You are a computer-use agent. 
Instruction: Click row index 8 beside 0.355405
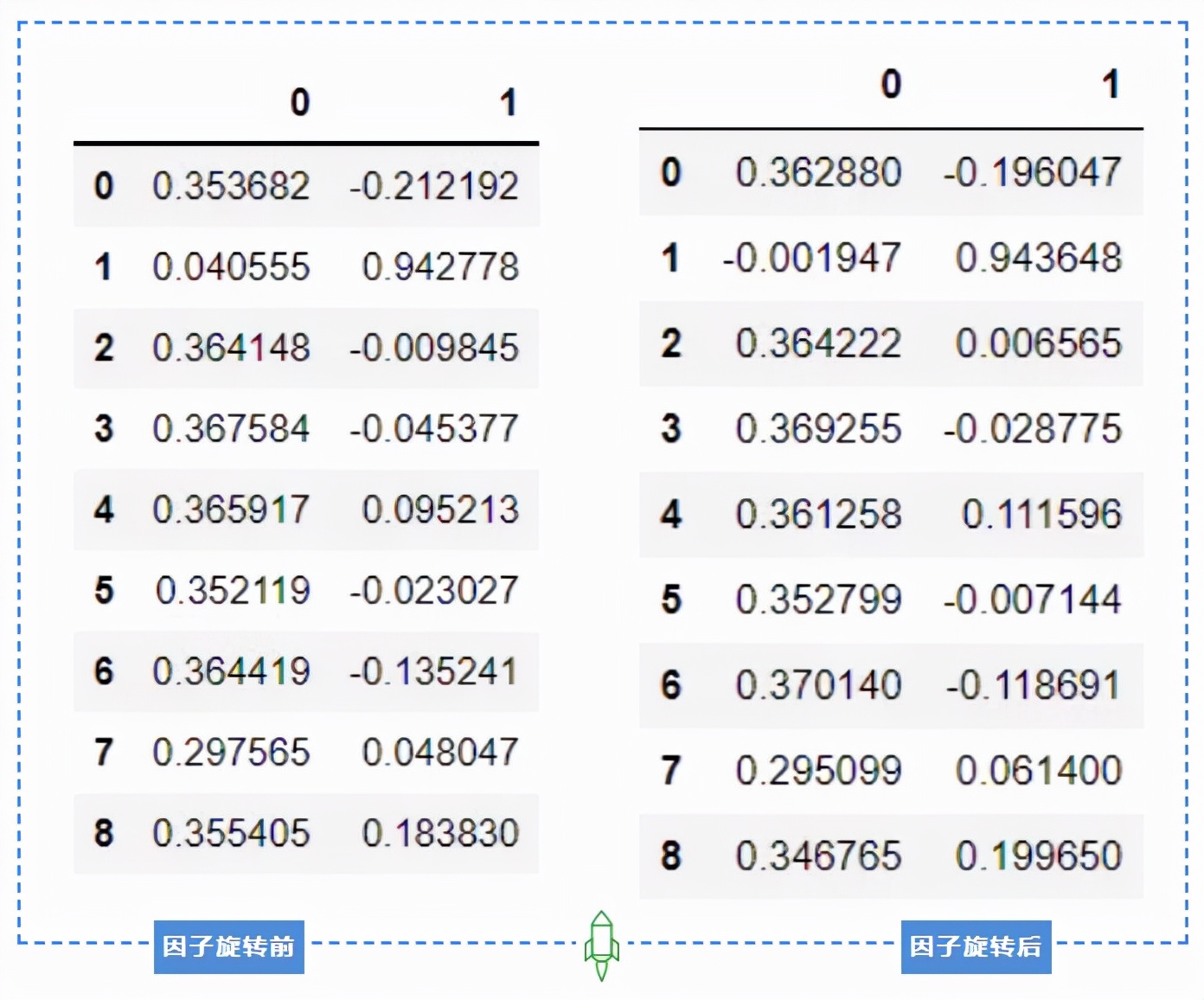point(104,833)
